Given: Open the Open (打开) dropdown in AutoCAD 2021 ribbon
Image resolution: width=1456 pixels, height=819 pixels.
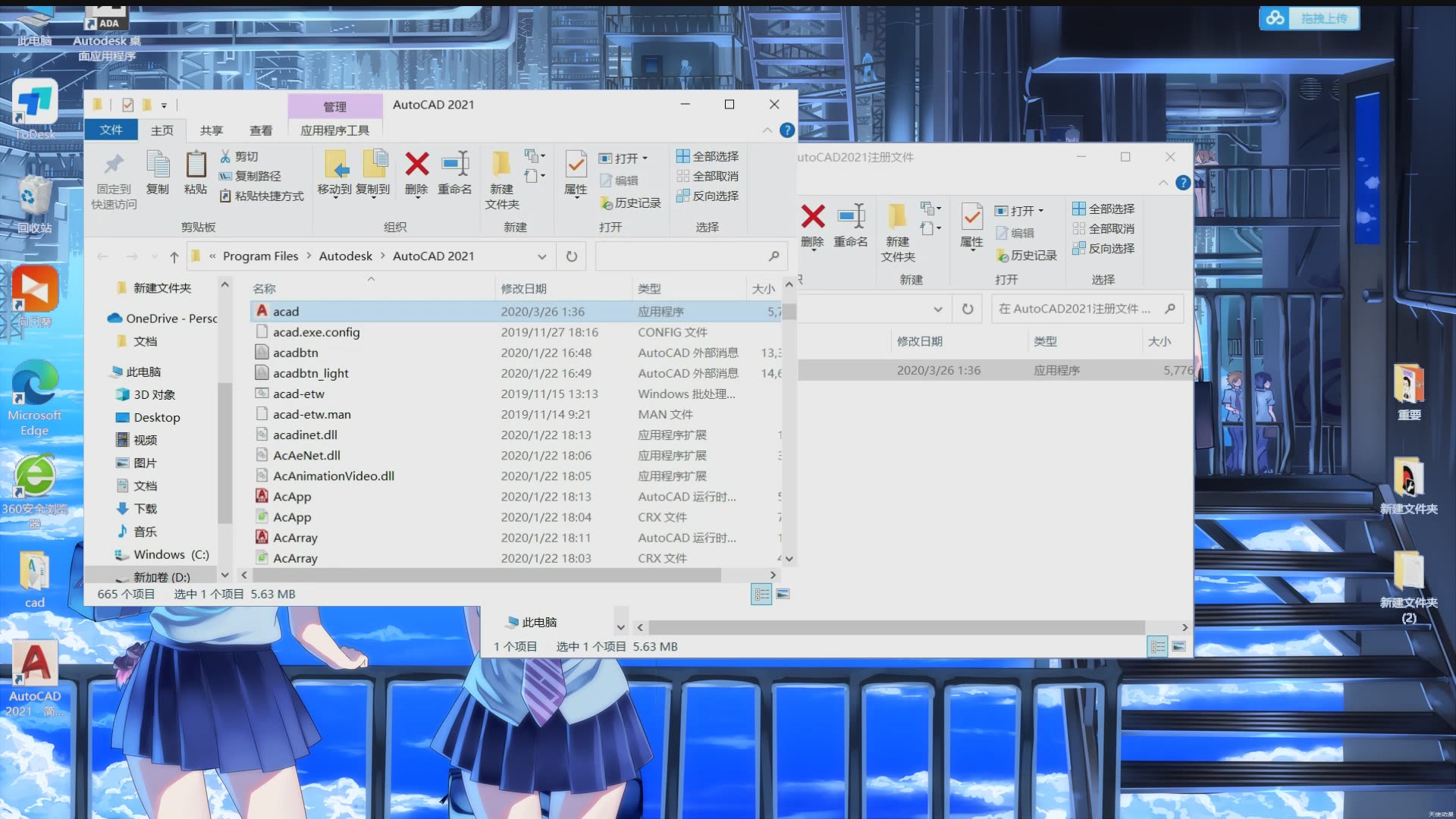Looking at the screenshot, I should [625, 158].
